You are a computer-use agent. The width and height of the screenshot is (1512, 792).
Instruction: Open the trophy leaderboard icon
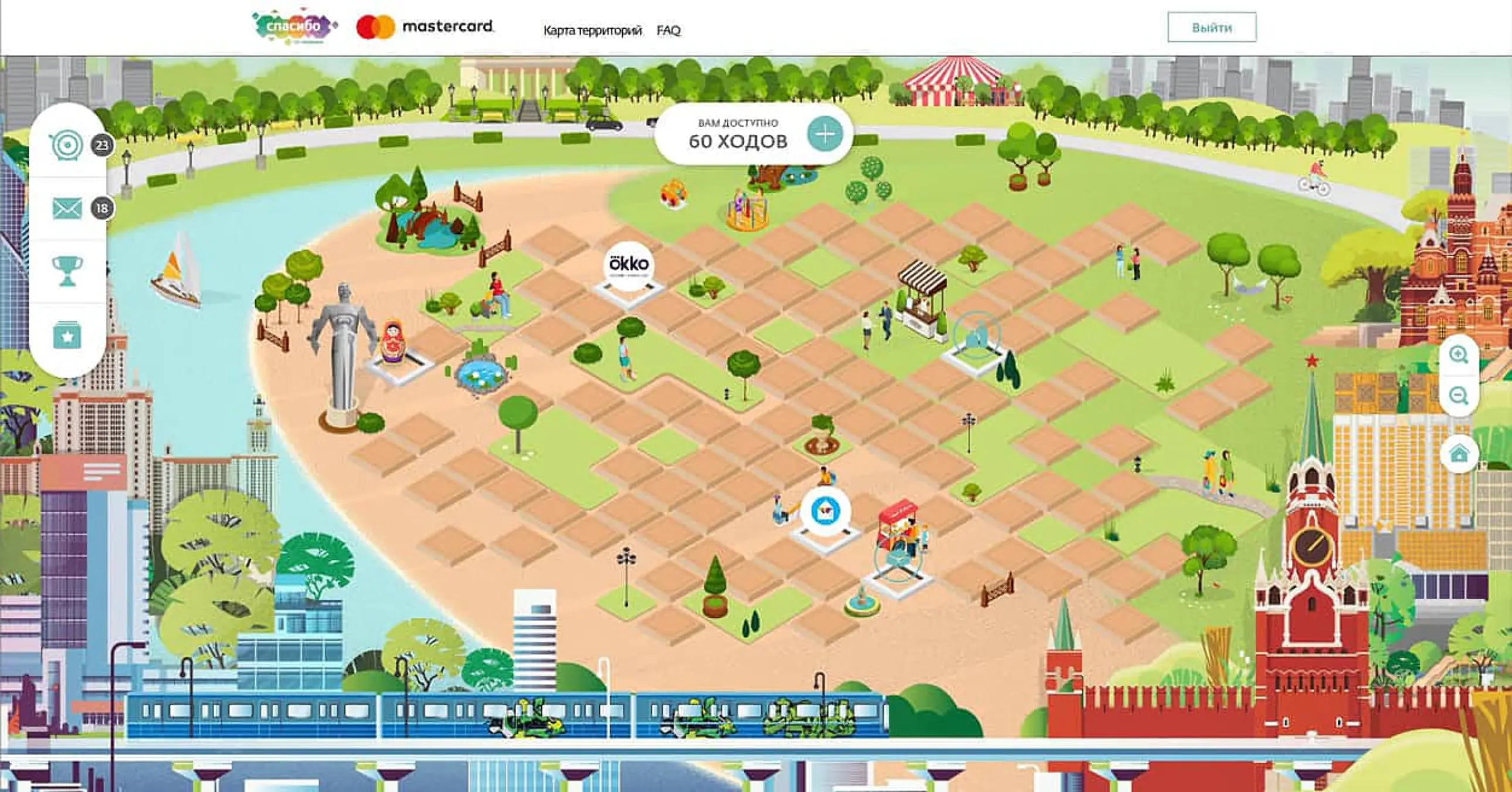point(67,271)
